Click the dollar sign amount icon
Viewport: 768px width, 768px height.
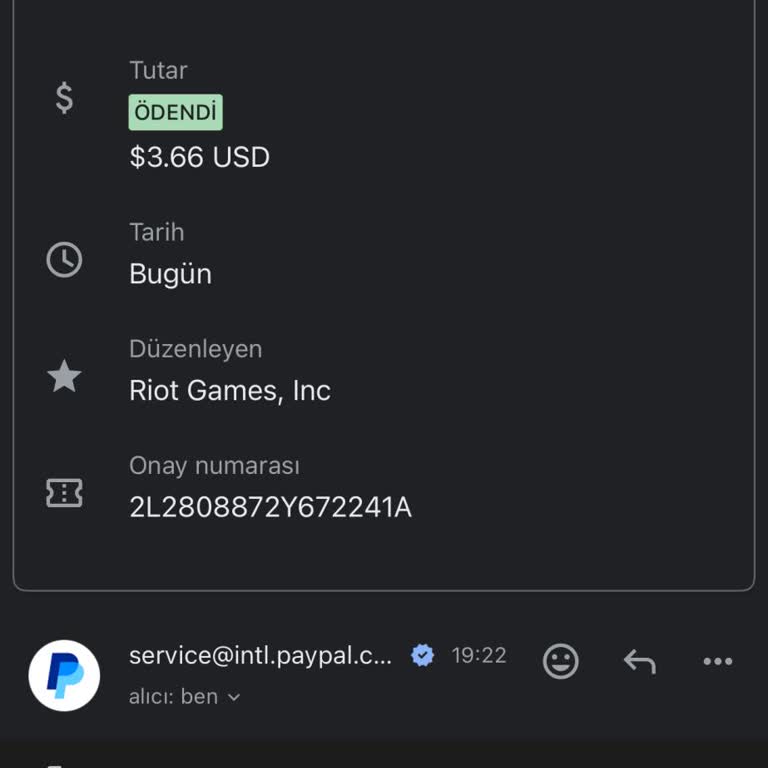click(64, 98)
